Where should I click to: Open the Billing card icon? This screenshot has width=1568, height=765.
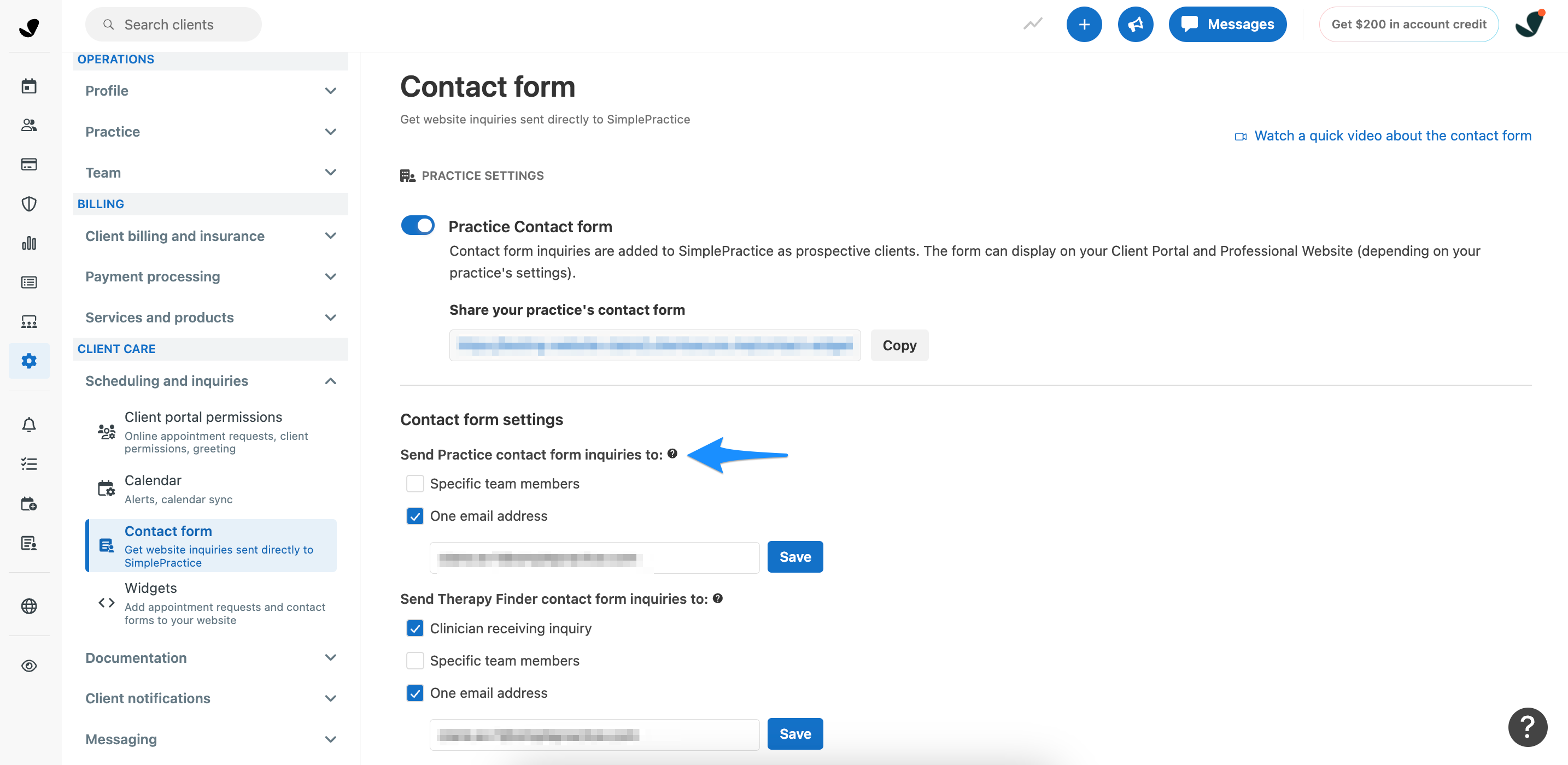[29, 164]
